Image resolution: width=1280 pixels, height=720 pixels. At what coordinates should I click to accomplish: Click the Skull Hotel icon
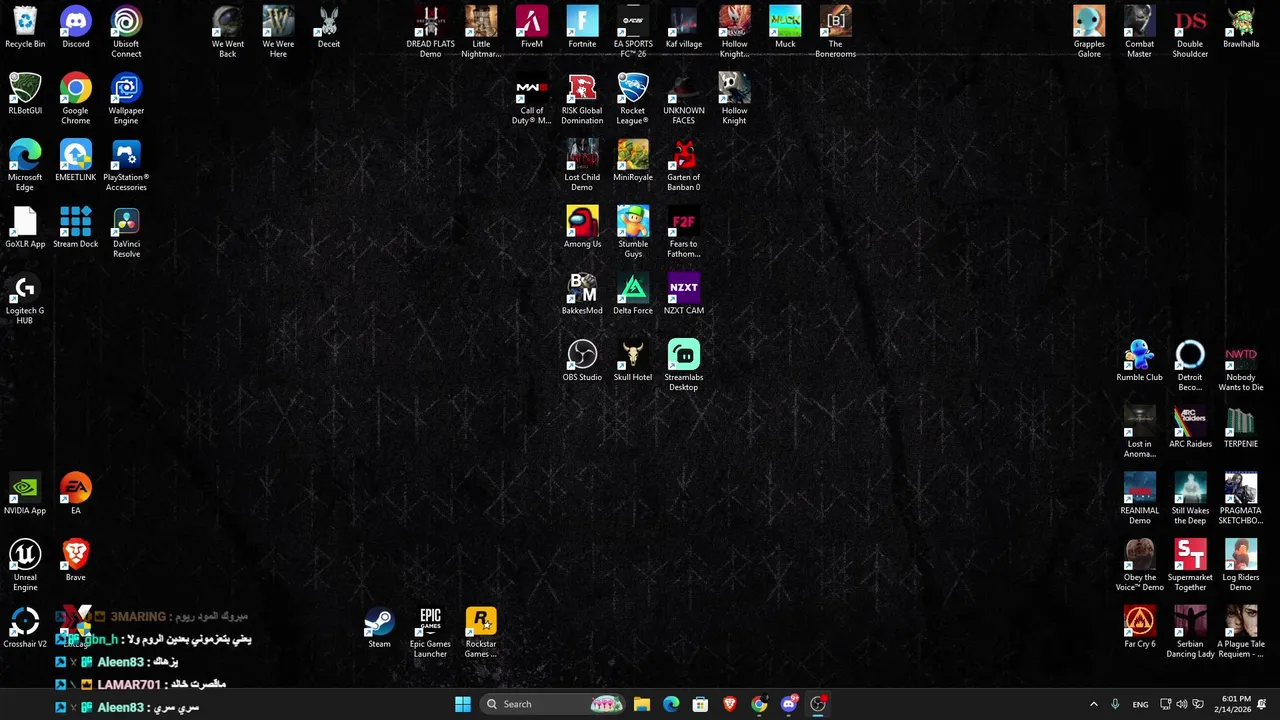[633, 360]
